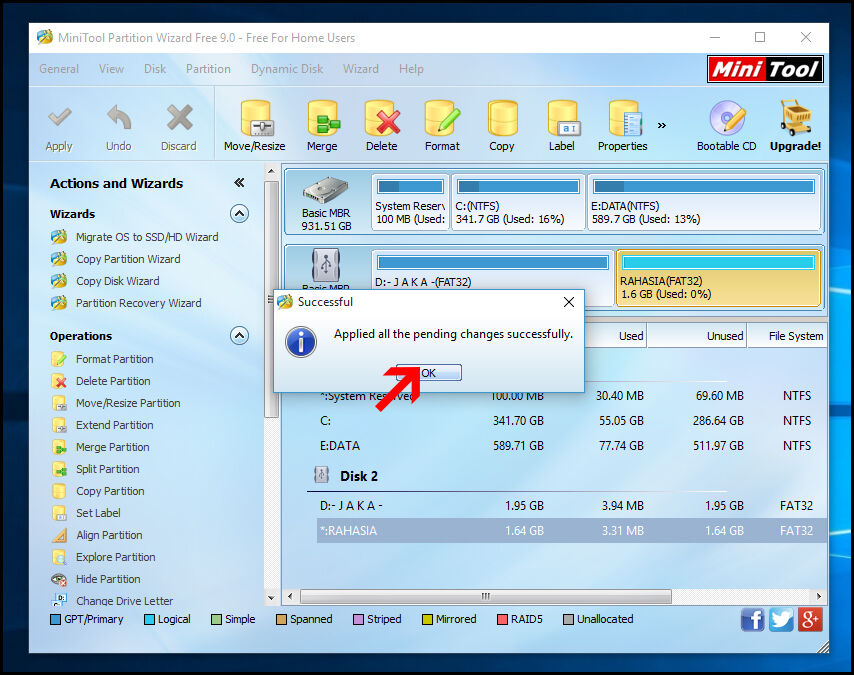Choose Align Partition operation
Viewport: 854px width, 675px height.
coord(109,535)
